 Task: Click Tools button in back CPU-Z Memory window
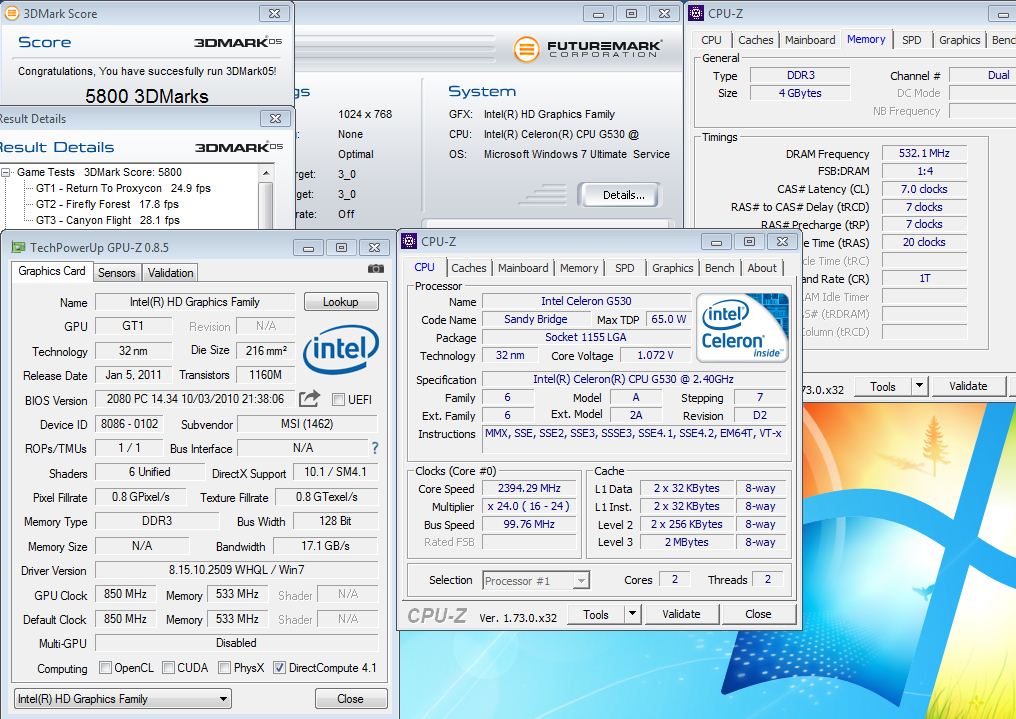(883, 386)
